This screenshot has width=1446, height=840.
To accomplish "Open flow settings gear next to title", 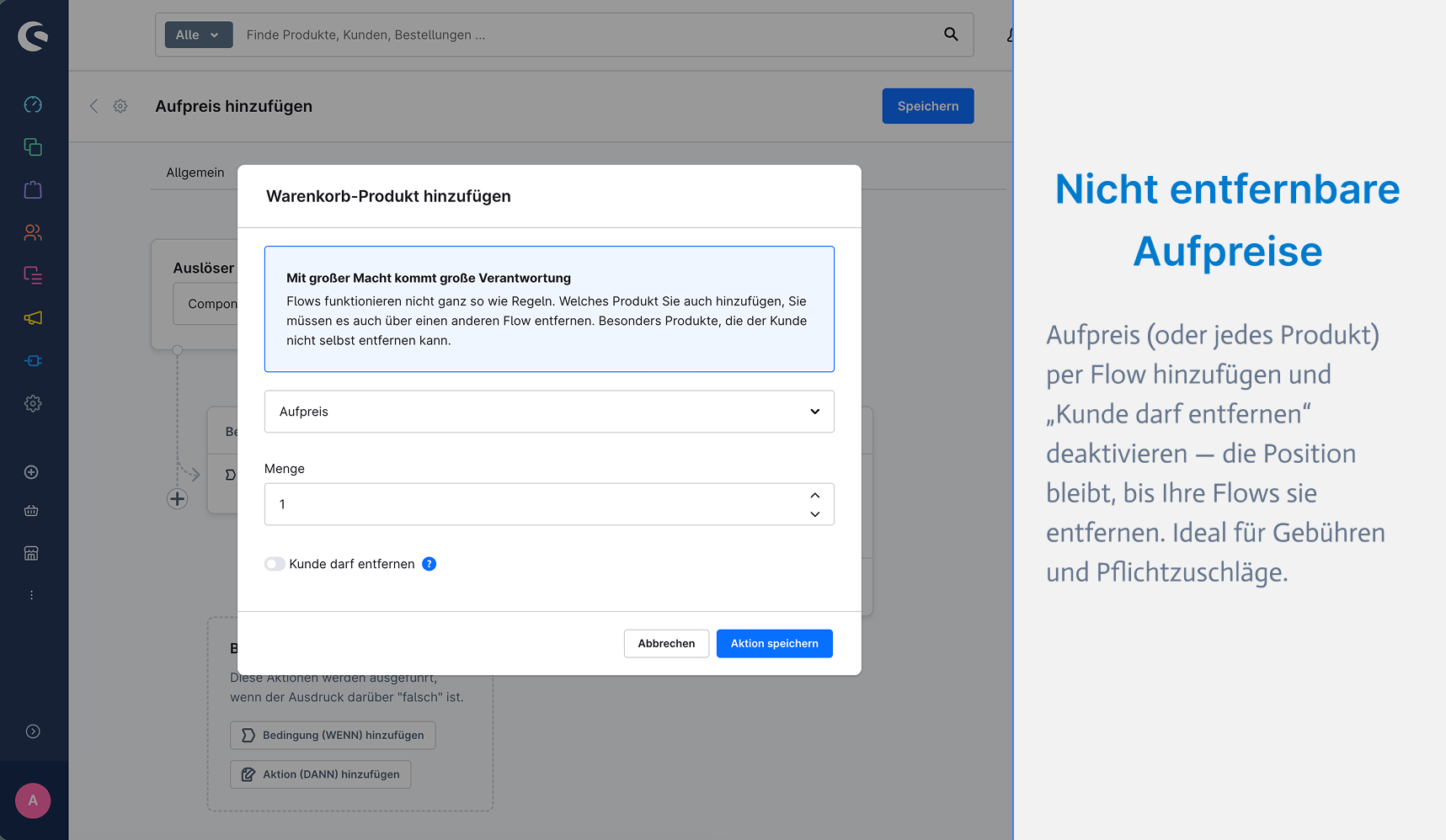I will coord(120,106).
